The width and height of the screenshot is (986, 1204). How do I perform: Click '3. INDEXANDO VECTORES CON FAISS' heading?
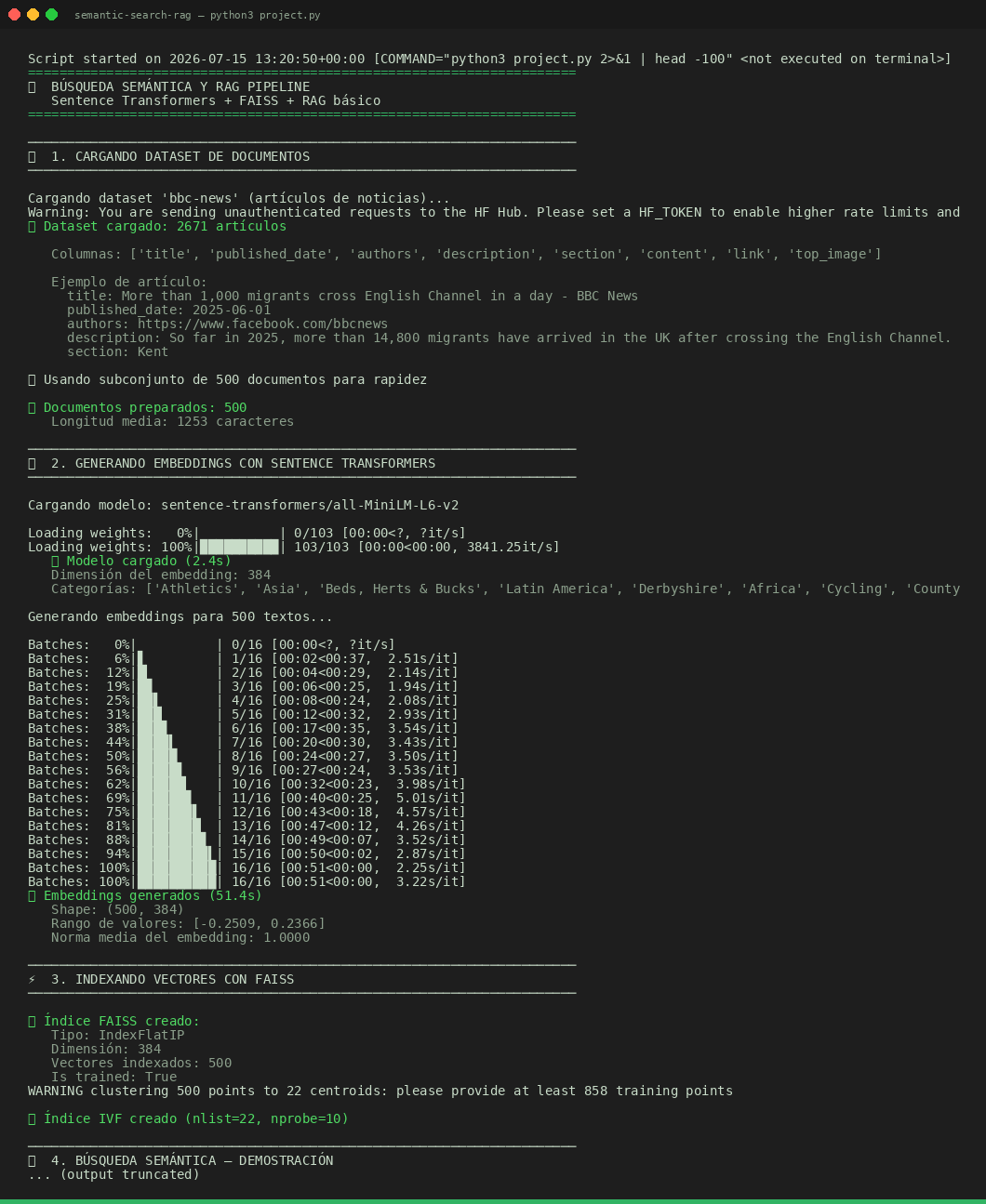coord(172,979)
